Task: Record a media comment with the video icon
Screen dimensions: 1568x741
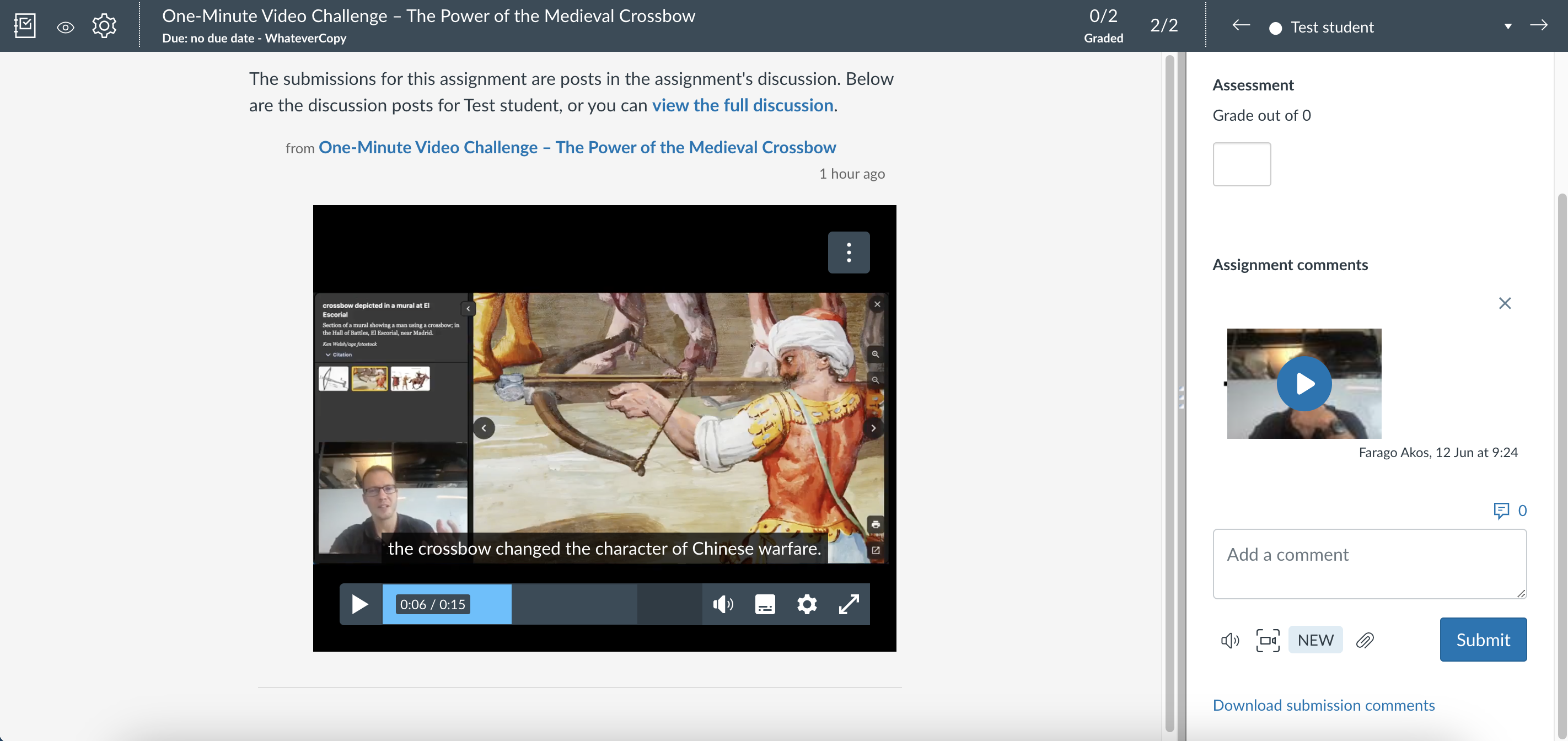Action: point(1268,640)
